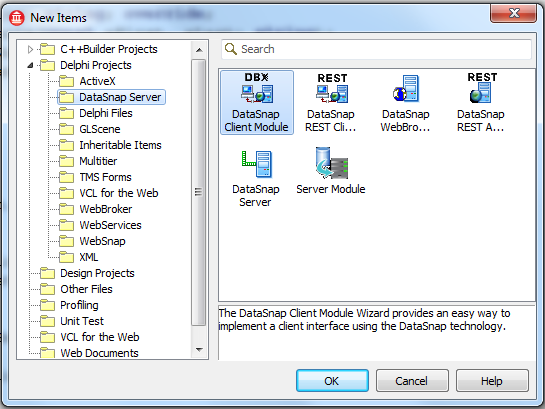The width and height of the screenshot is (545, 409).
Task: Click the folder icon beside Multitier
Action: click(x=66, y=161)
